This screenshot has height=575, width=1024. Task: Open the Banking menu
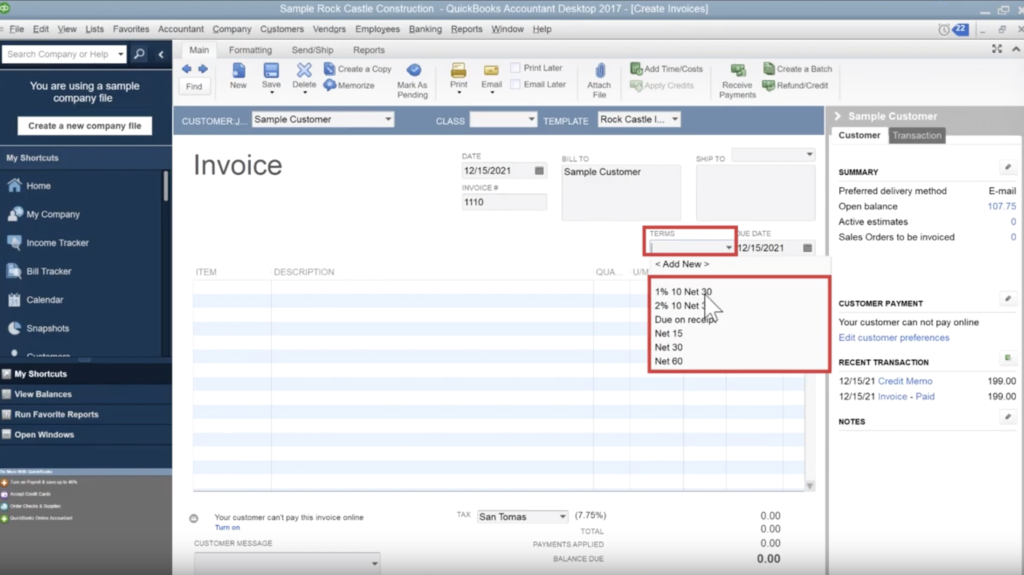click(x=425, y=29)
